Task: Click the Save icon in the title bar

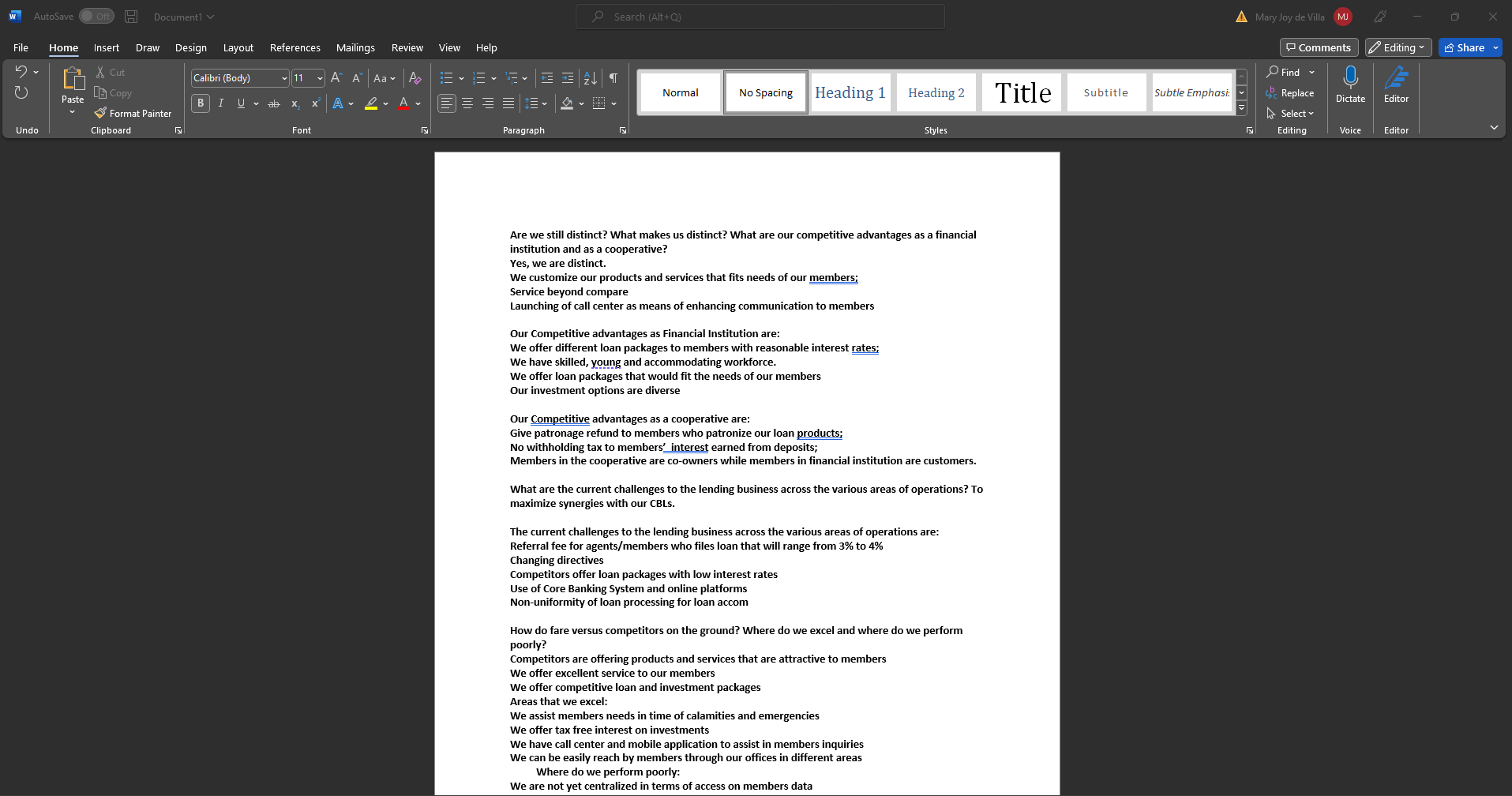Action: [x=131, y=17]
